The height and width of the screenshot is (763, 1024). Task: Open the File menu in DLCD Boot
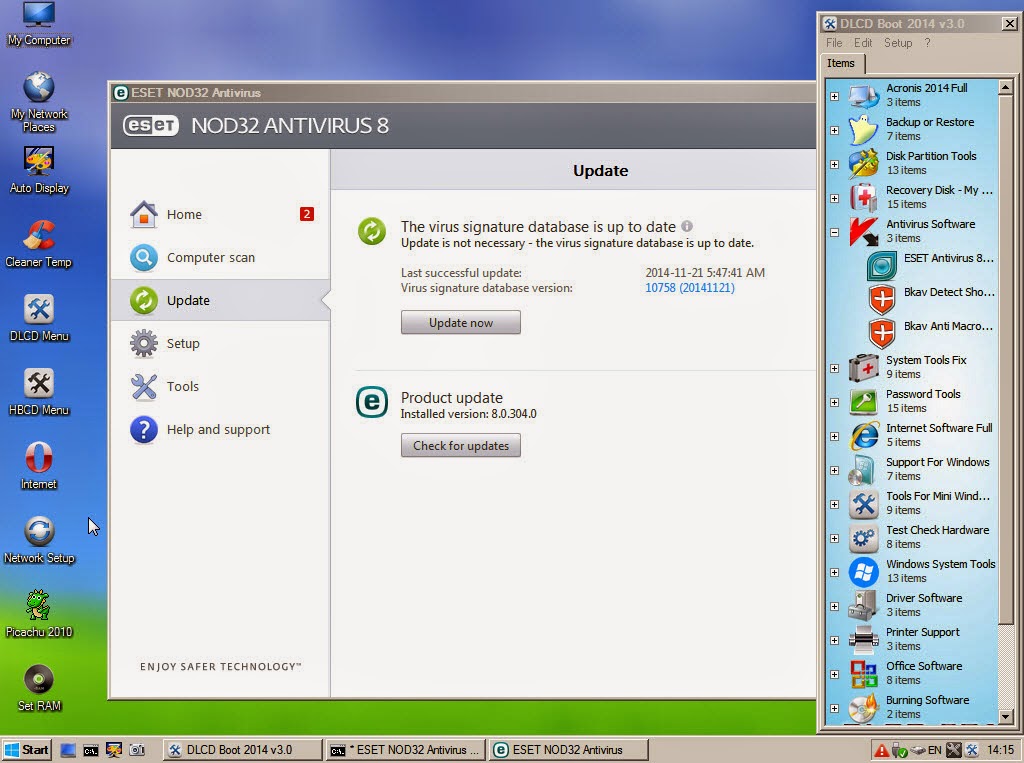coord(834,42)
